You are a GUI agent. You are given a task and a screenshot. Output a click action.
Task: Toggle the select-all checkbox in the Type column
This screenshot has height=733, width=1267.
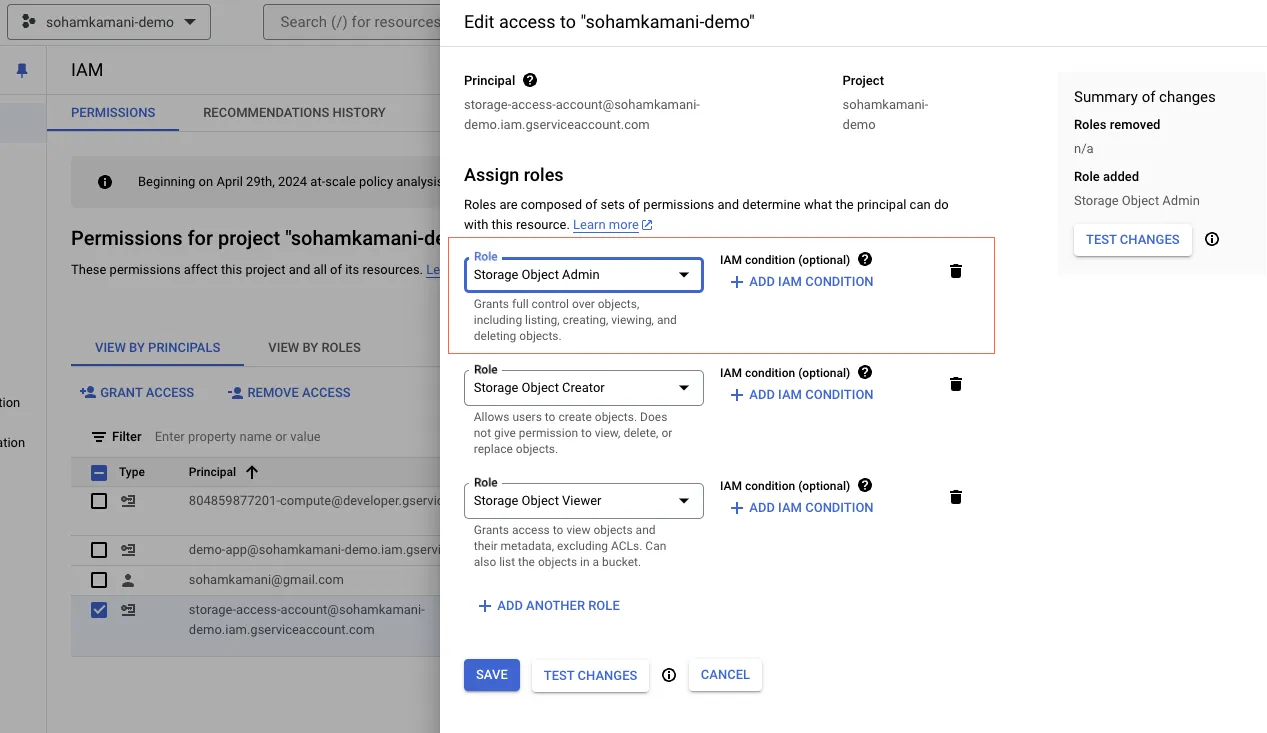click(x=98, y=471)
